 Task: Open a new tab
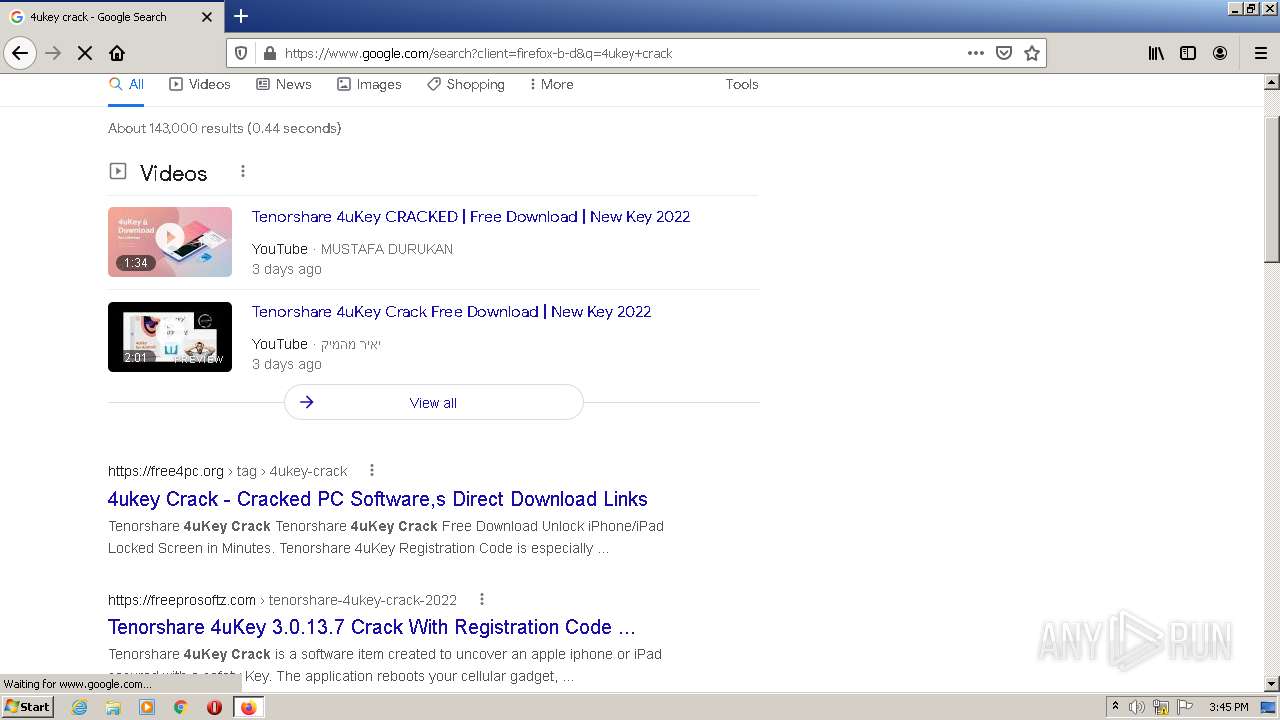pos(241,16)
